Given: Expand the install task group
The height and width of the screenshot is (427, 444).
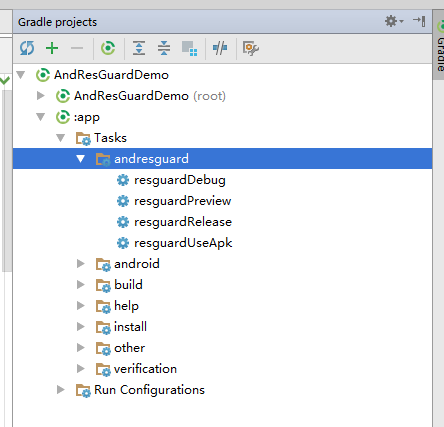Looking at the screenshot, I should click(81, 327).
